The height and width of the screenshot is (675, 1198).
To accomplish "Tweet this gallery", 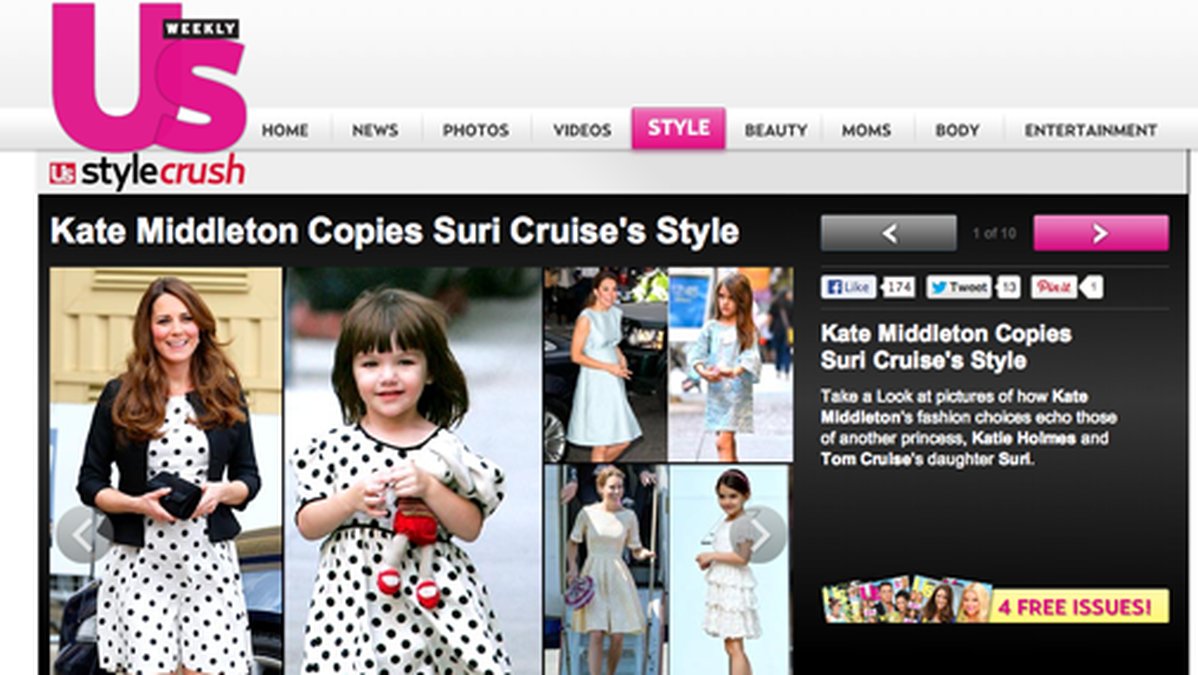I will coord(959,287).
